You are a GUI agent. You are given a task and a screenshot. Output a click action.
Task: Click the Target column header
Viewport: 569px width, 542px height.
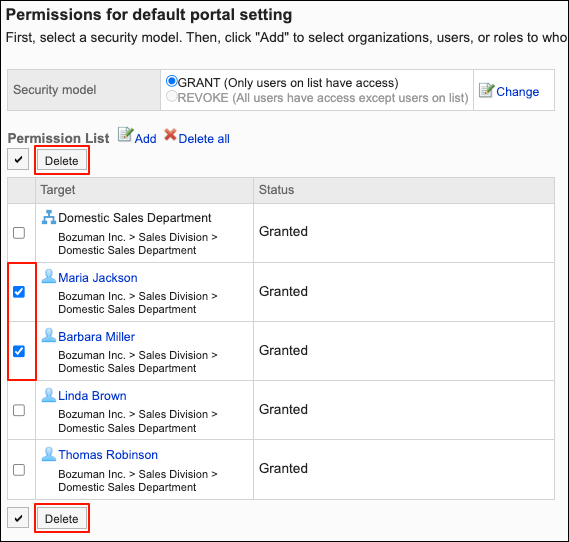[x=144, y=190]
